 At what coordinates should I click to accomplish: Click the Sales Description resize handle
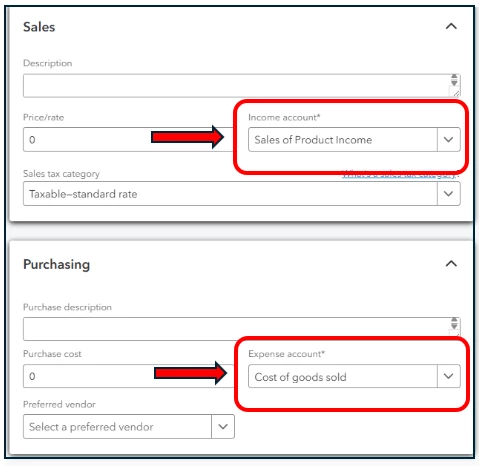click(455, 93)
